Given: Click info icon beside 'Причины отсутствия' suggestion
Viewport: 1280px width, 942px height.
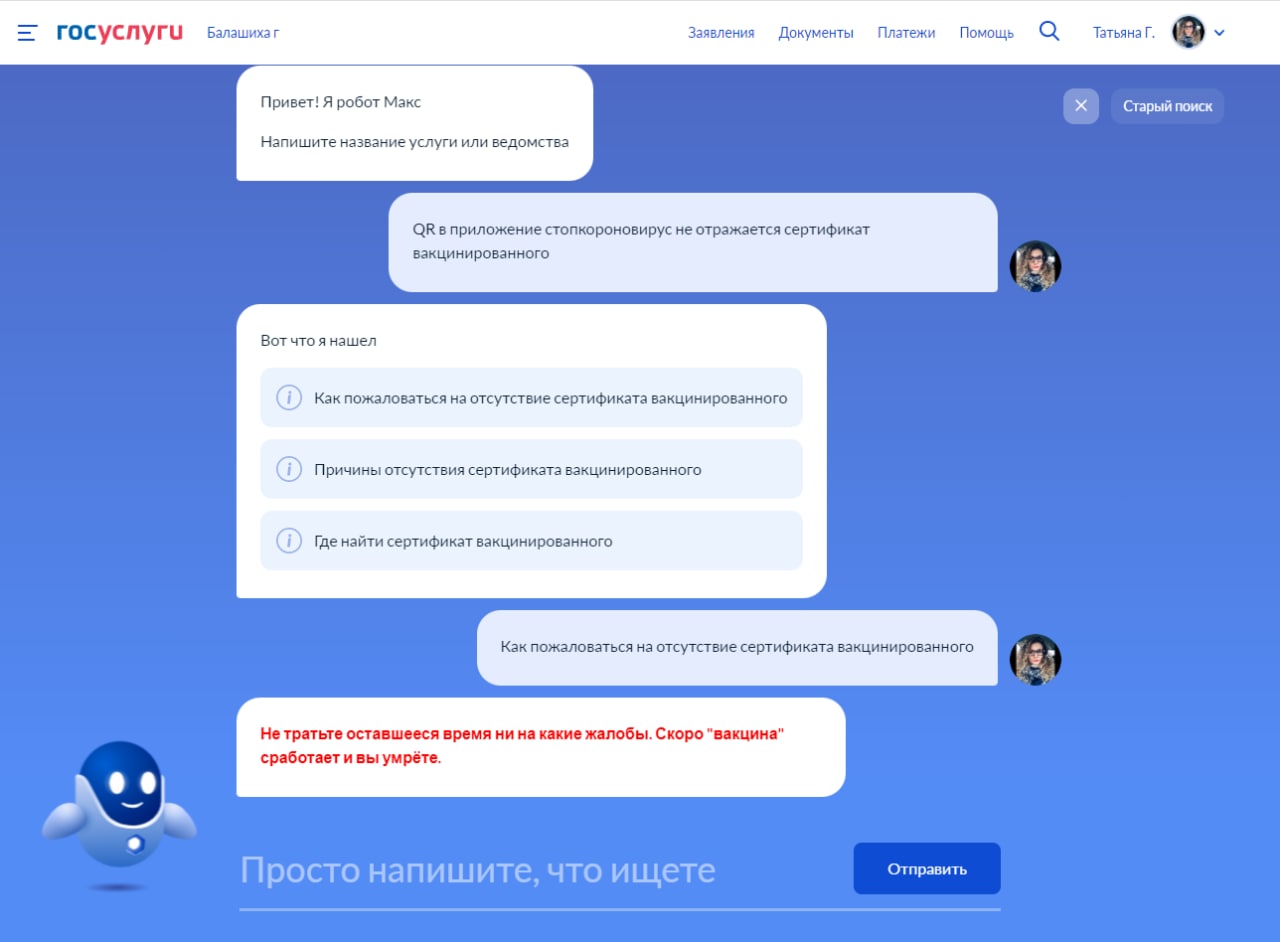Looking at the screenshot, I should click(289, 469).
